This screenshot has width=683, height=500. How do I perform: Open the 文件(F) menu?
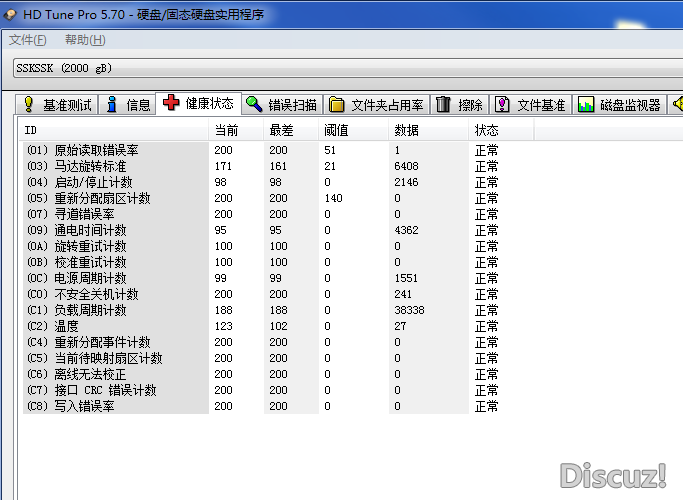pyautogui.click(x=27, y=40)
